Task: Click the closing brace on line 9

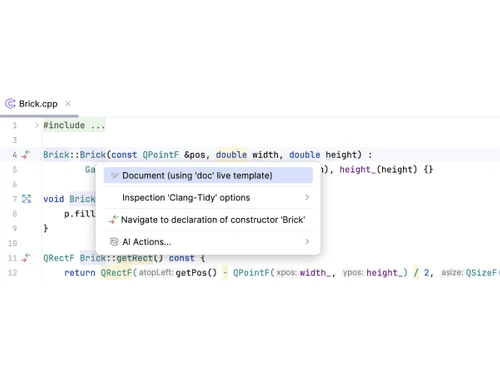Action: pos(46,228)
